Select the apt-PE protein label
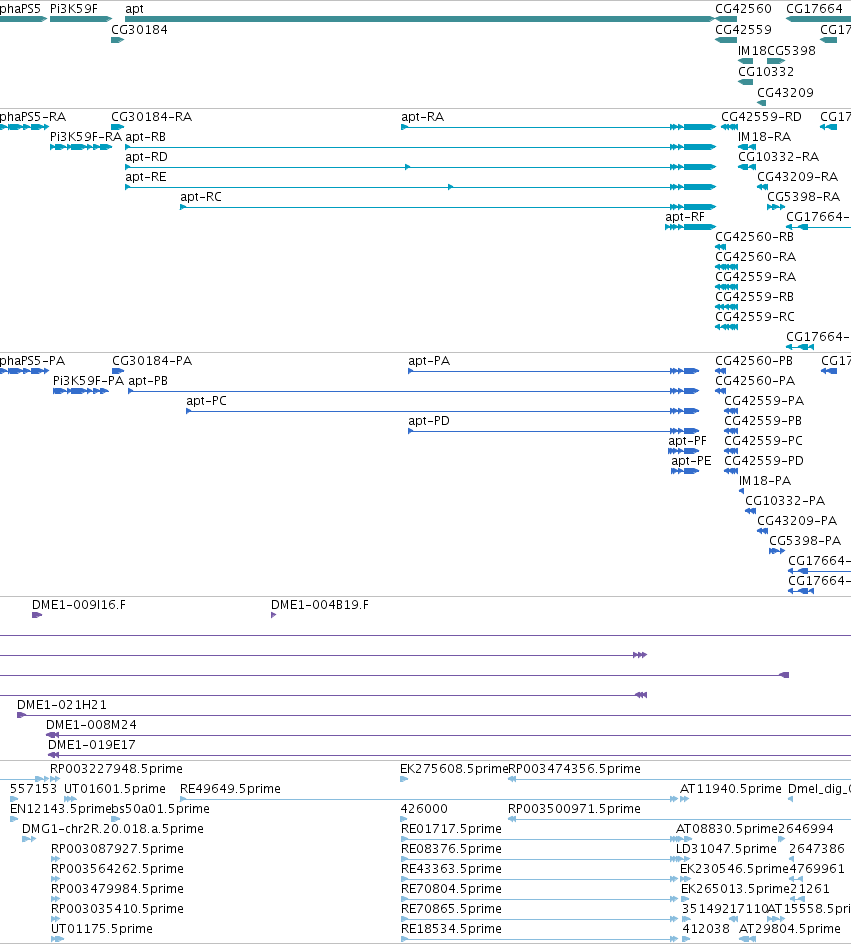Screen dimensions: 851x944 click(x=692, y=461)
